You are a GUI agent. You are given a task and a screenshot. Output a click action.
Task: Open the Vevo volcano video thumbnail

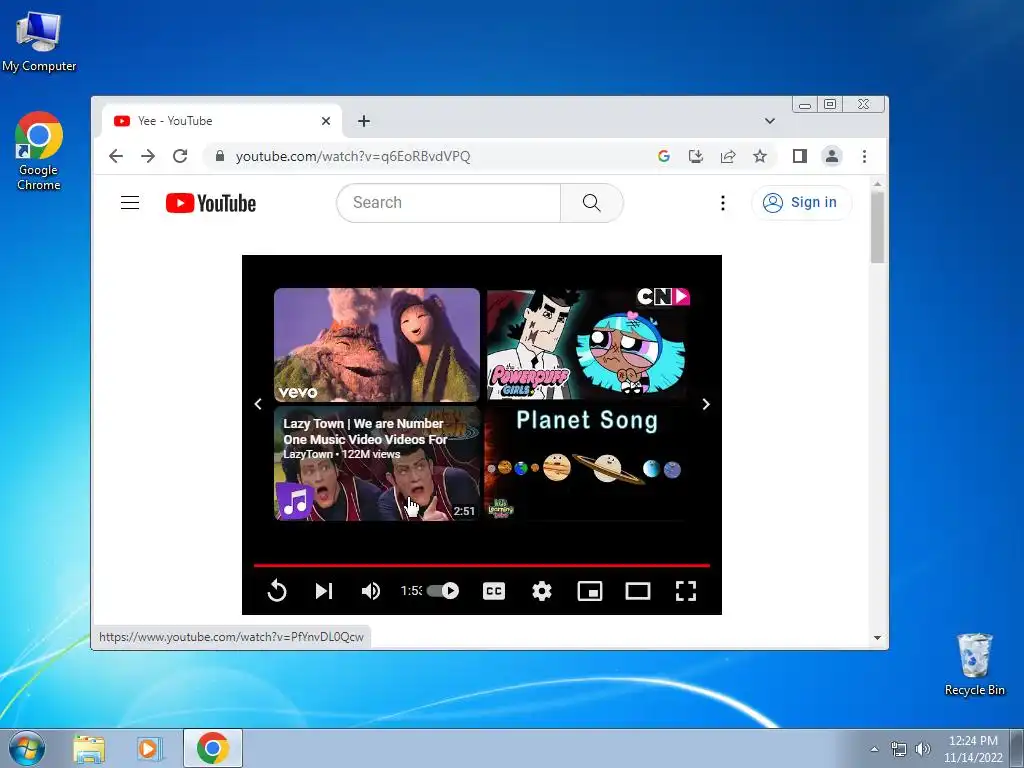pos(377,345)
